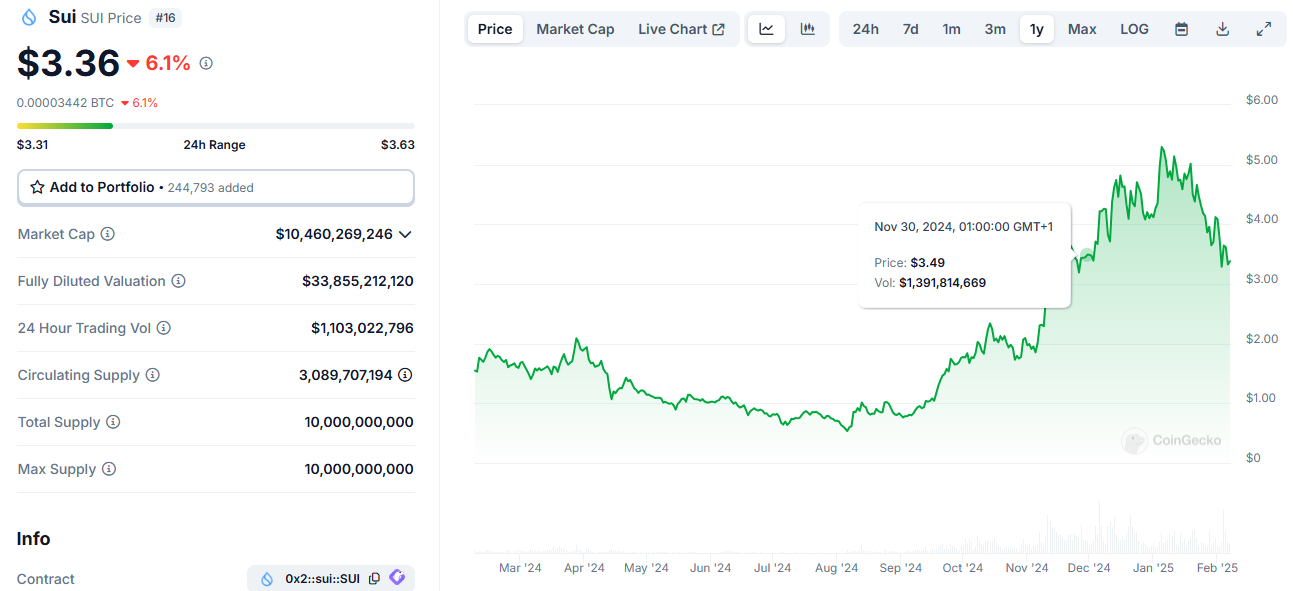Click the star icon in Add to Portfolio
Screen dimensions: 1293x591
coord(37,187)
